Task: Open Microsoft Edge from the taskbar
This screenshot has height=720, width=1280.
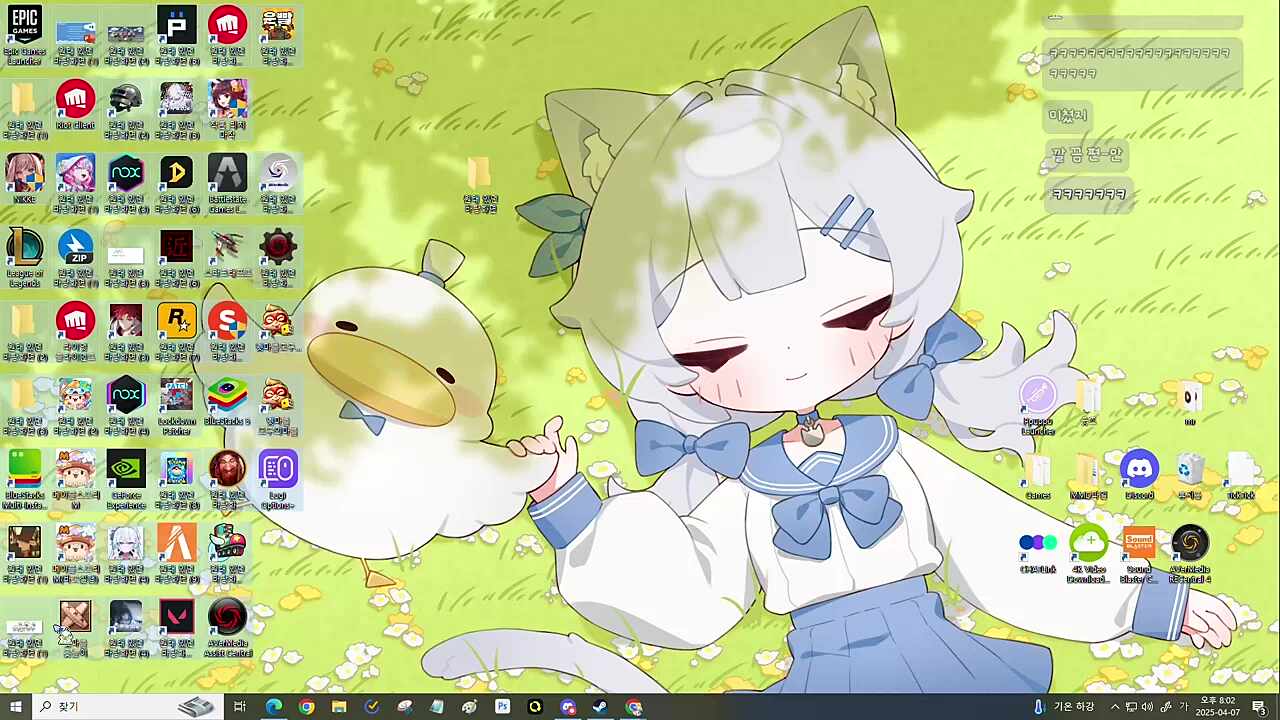Action: [x=273, y=707]
